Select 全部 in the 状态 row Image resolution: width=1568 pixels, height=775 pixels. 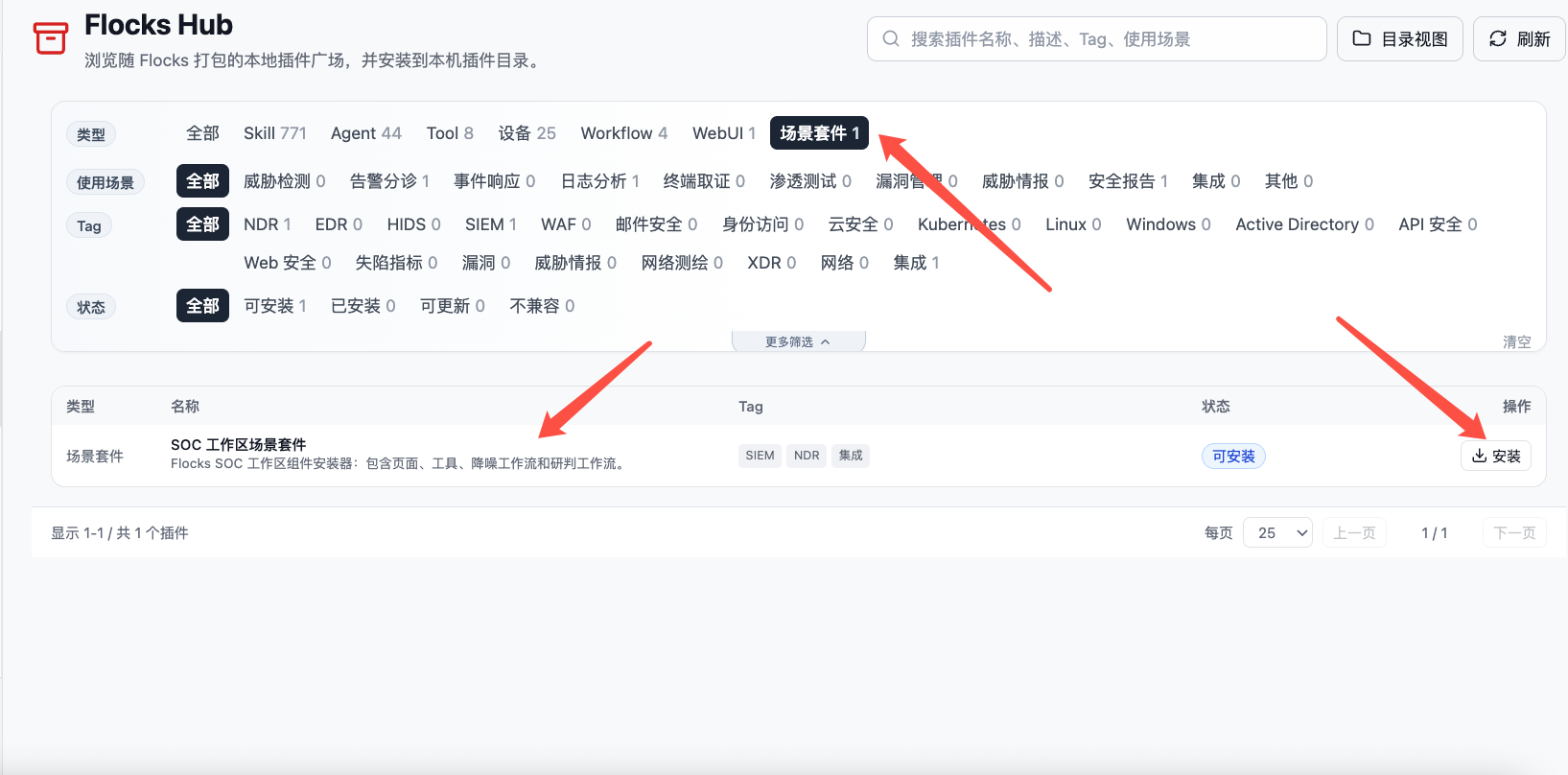pos(202,306)
